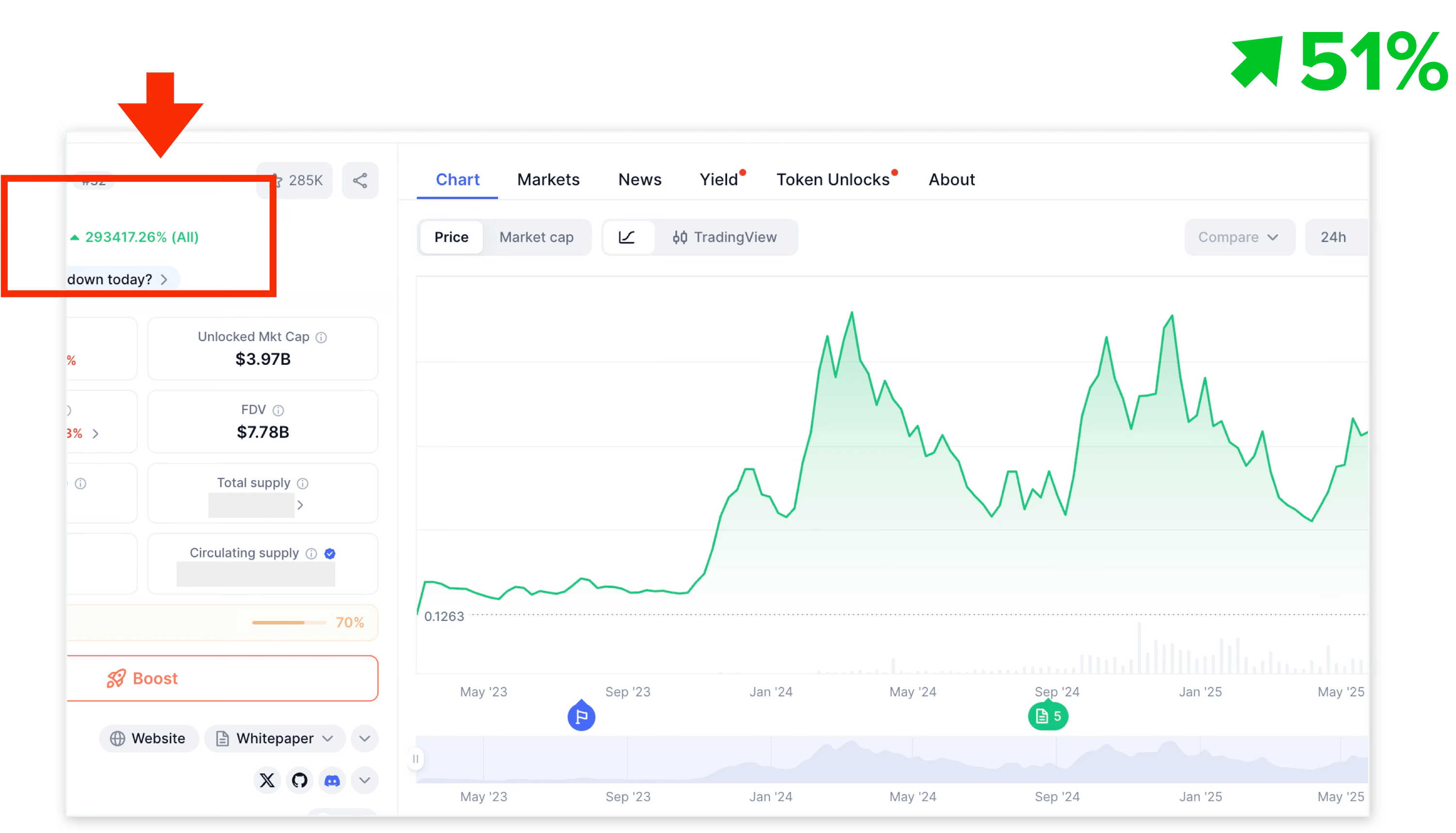Click the share icon button
This screenshot has height=833, width=1456.
(360, 181)
